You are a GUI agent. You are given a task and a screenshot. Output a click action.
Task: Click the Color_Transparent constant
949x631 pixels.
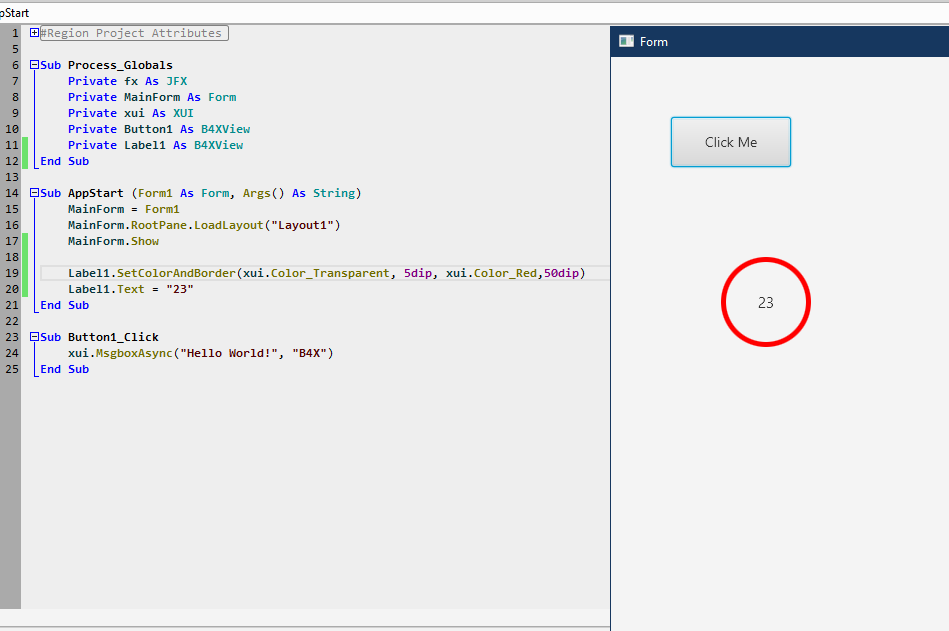[330, 273]
